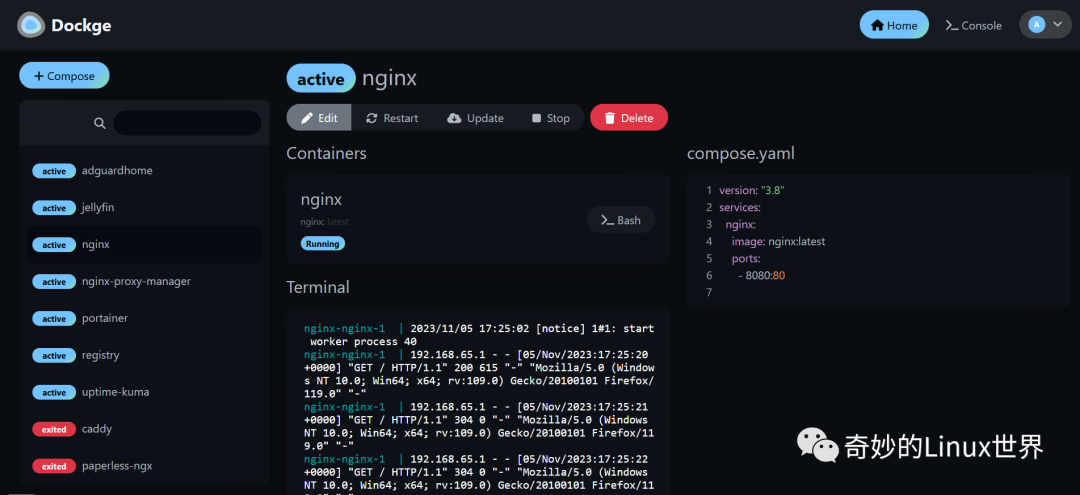The width and height of the screenshot is (1080, 495).
Task: Click the cloud download Update icon
Action: click(x=454, y=118)
